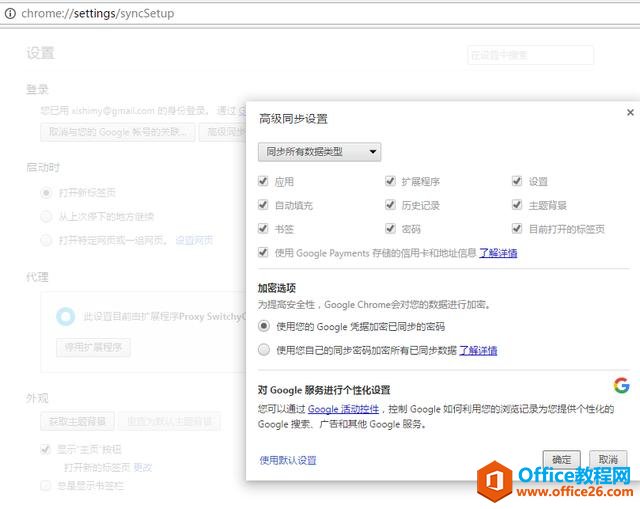The width and height of the screenshot is (640, 509).
Task: Toggle the 应用 checkbox
Action: point(263,181)
